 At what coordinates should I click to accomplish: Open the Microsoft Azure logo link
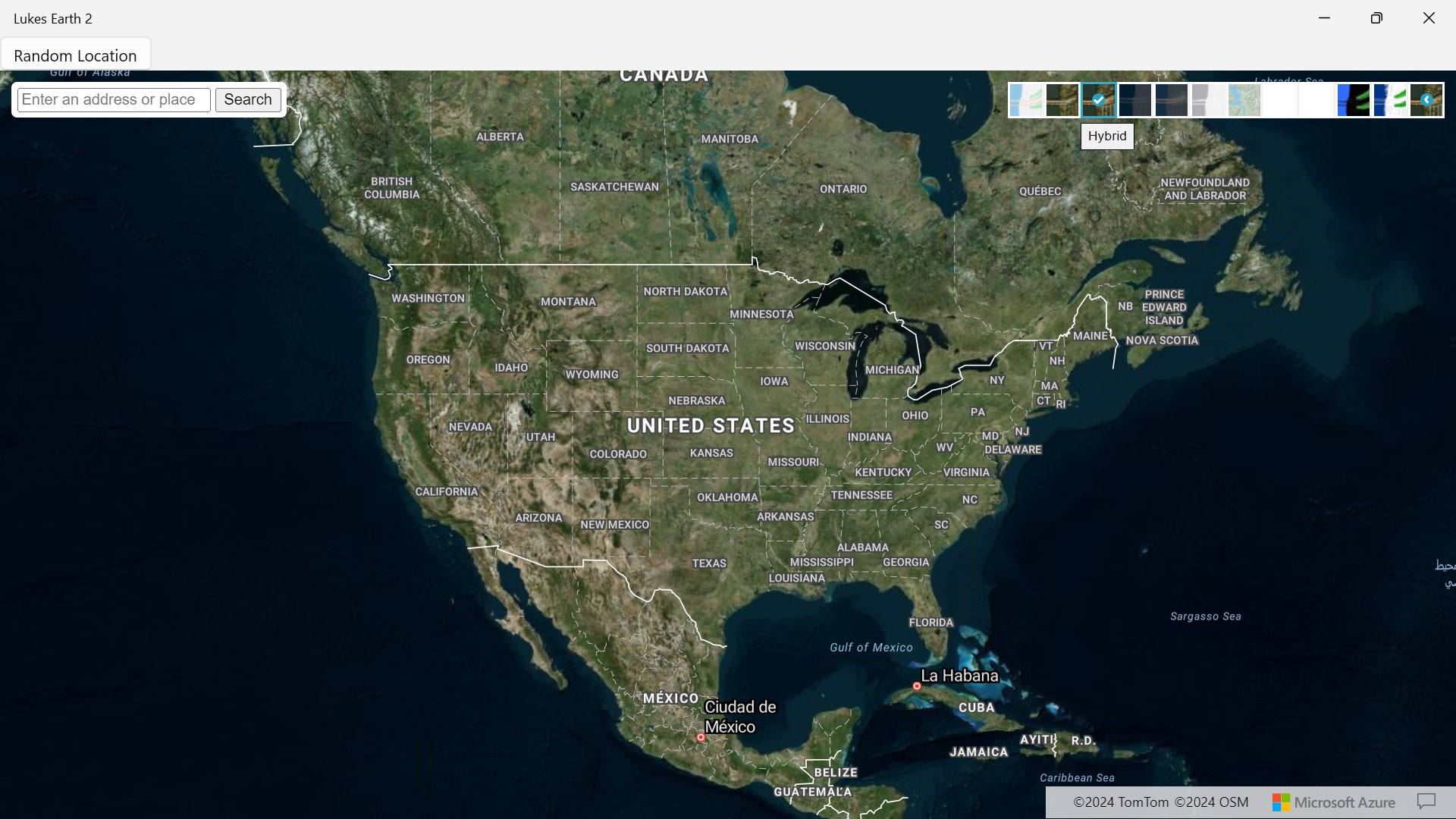tap(1334, 802)
